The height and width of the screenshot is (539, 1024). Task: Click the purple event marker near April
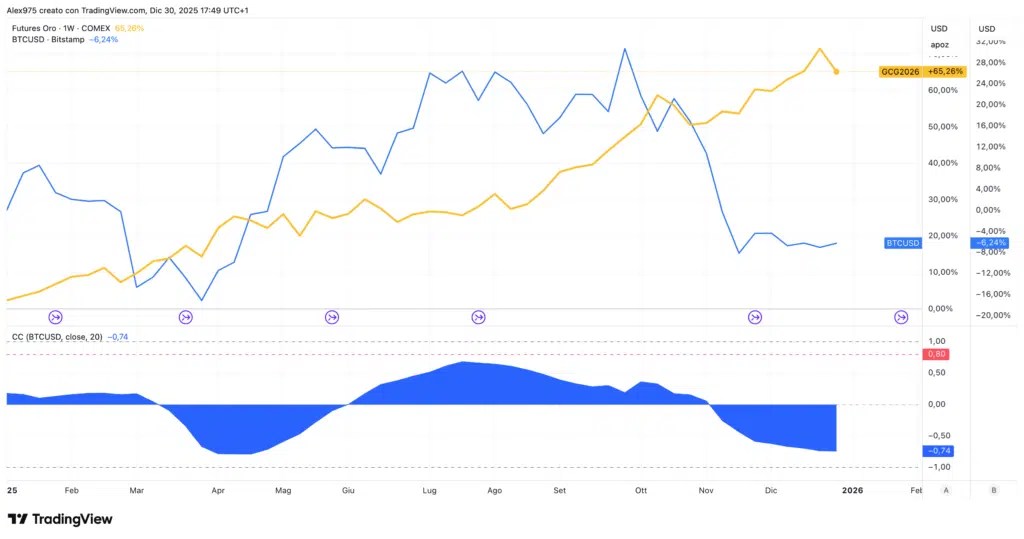(185, 318)
